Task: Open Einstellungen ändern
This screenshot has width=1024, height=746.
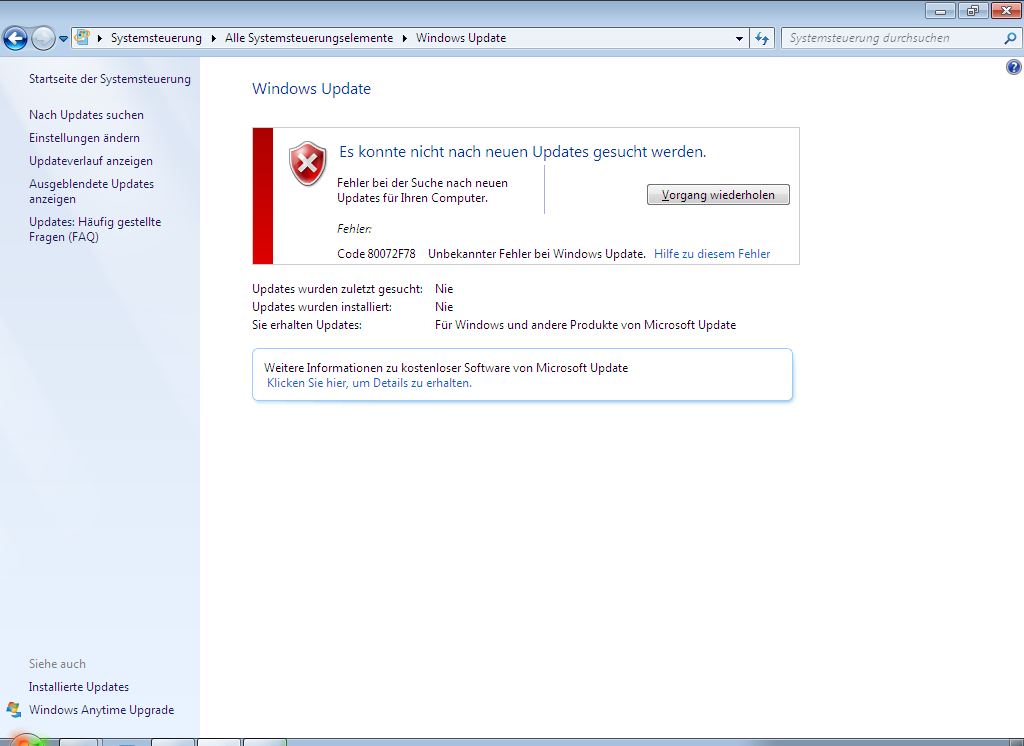Action: pos(84,138)
